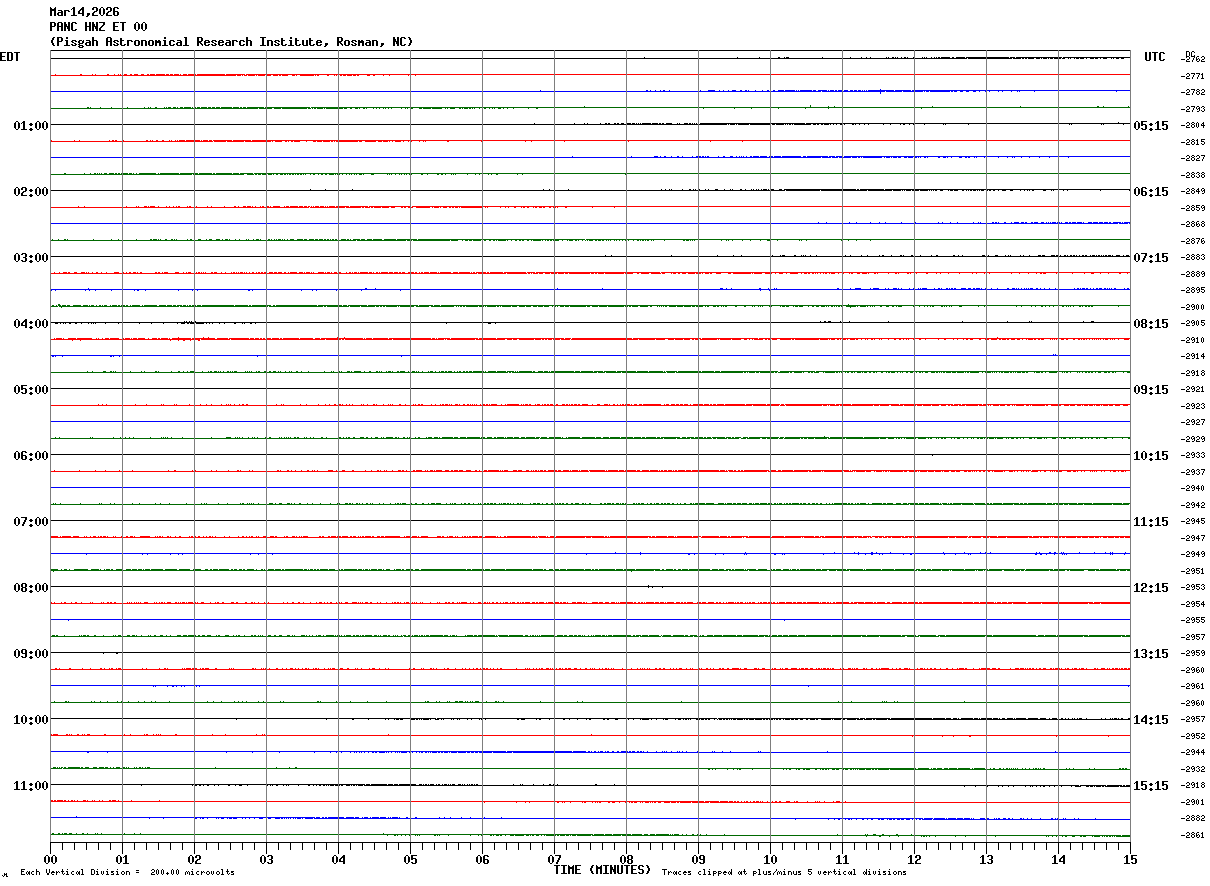Viewport: 1210px width, 886px height.
Task: Select the 05:00 EDT time label
Action: point(31,390)
